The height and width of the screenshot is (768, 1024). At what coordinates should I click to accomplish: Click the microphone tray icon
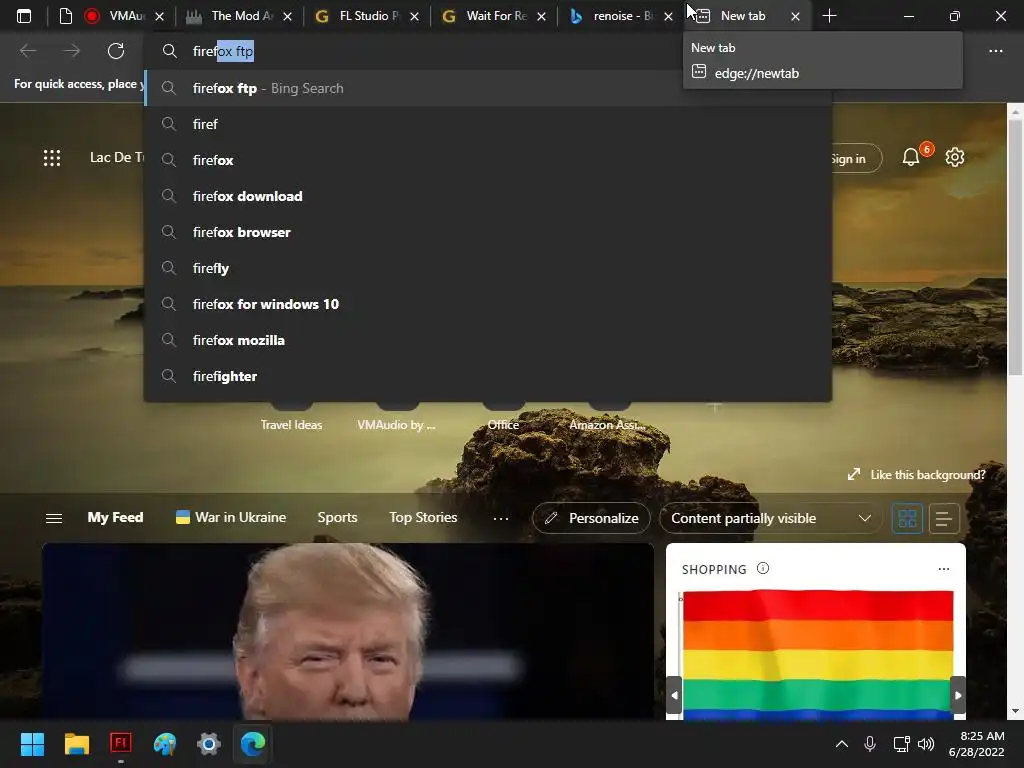(x=870, y=744)
